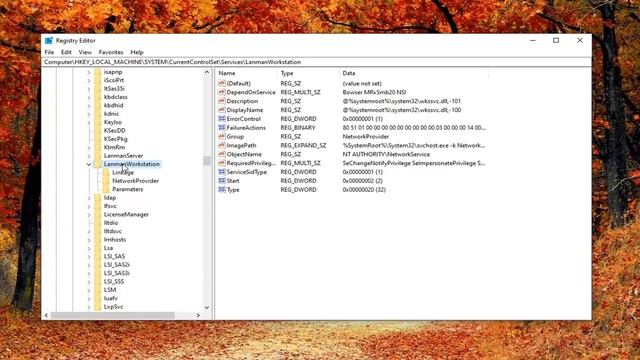The width and height of the screenshot is (640, 360).
Task: Expand the LanmanServer key
Action: pyautogui.click(x=89, y=156)
